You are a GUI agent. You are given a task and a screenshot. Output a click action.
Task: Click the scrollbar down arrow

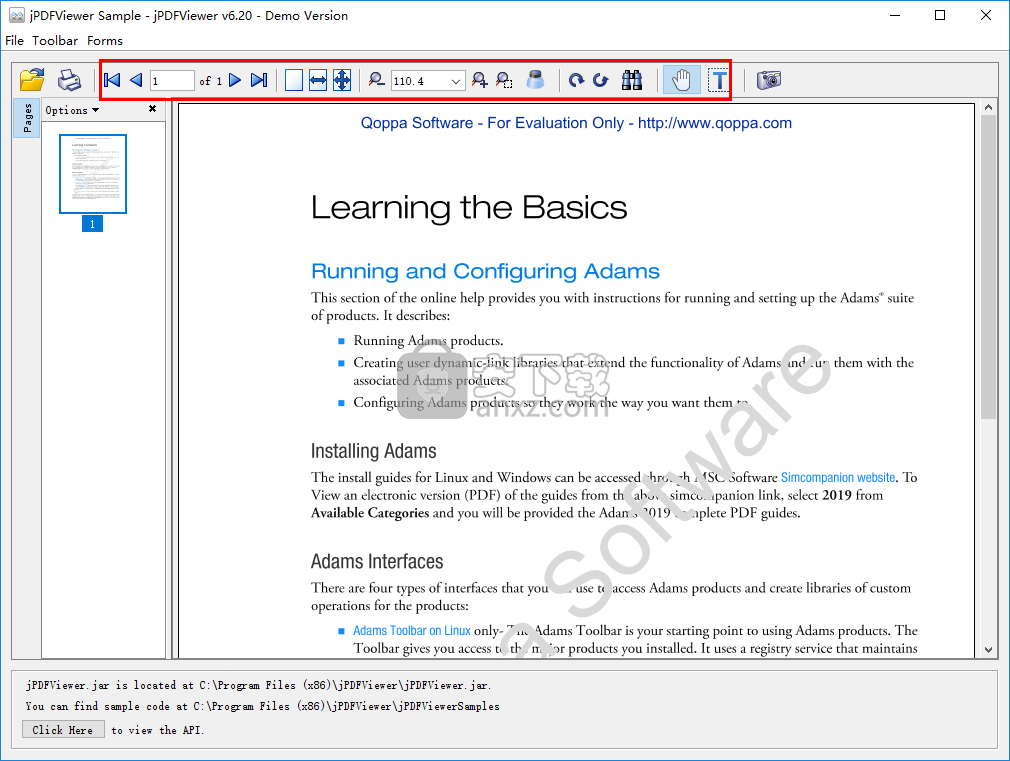pos(989,650)
